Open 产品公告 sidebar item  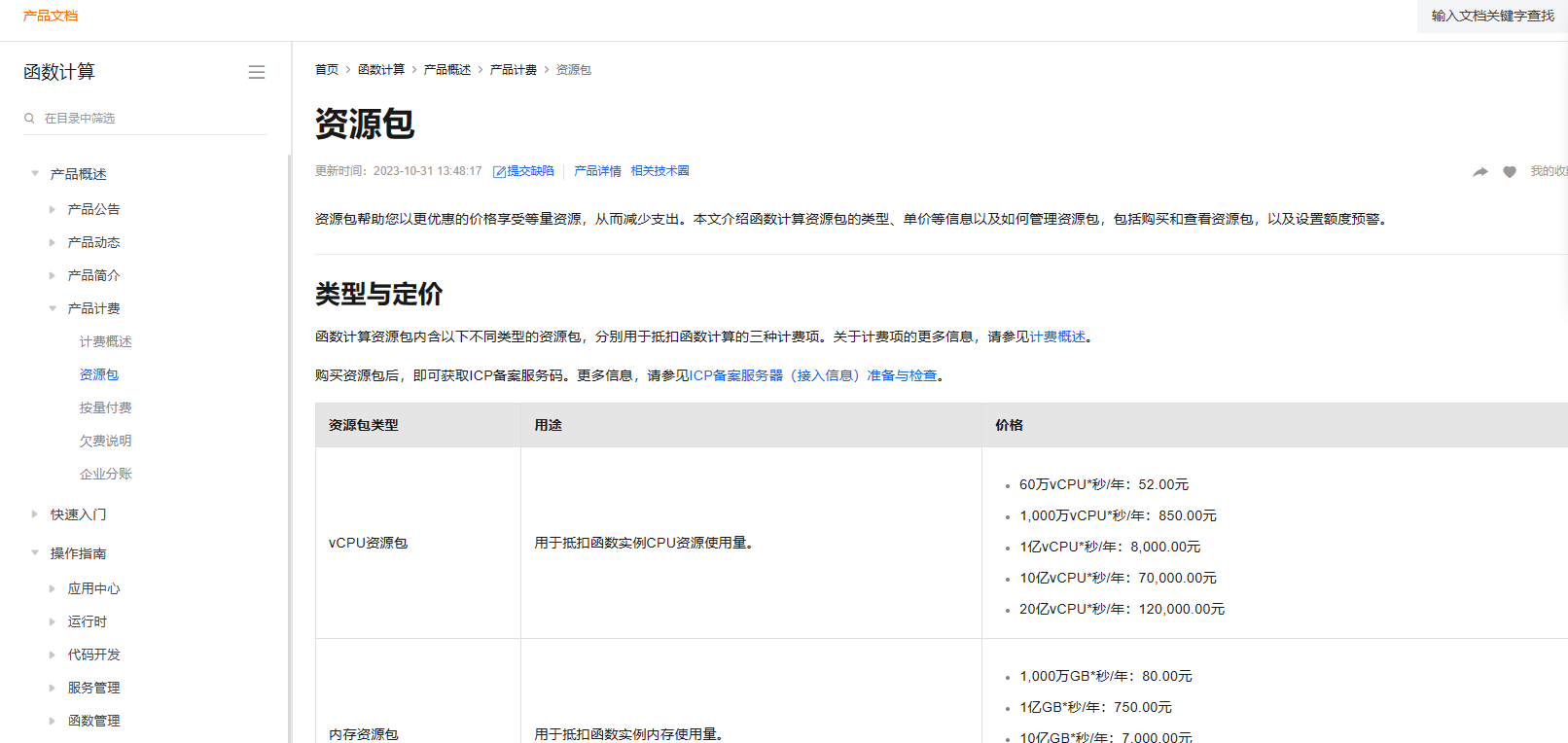(94, 209)
